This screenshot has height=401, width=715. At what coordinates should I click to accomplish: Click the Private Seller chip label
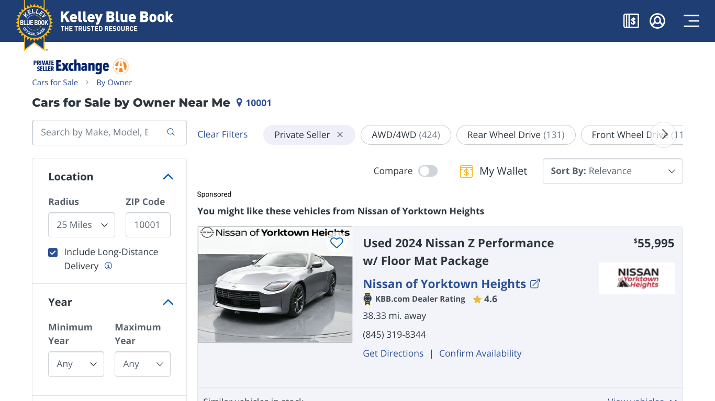pyautogui.click(x=301, y=135)
